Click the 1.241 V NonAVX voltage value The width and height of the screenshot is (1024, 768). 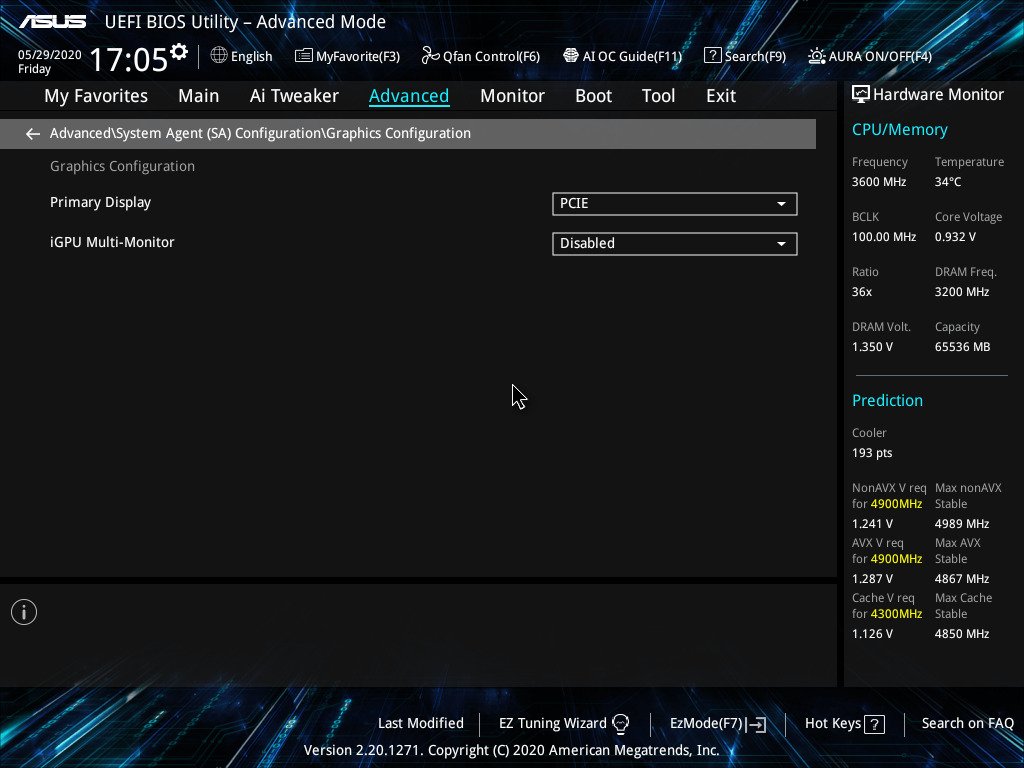(x=872, y=524)
